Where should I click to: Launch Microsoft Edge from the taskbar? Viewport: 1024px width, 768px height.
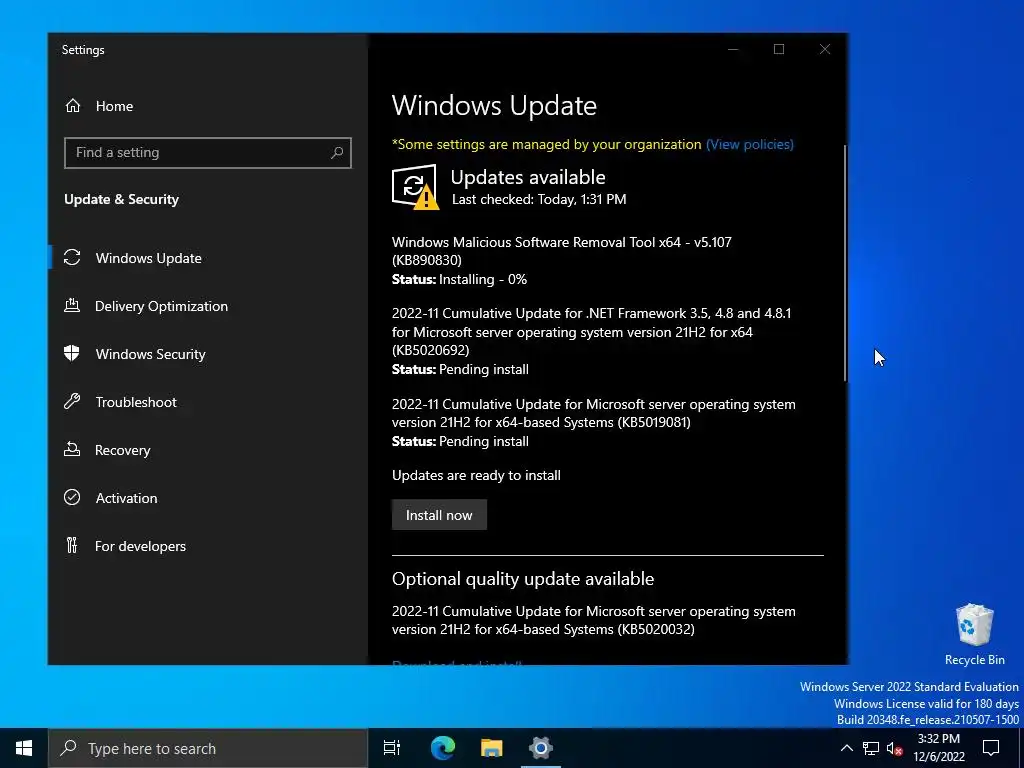click(443, 748)
